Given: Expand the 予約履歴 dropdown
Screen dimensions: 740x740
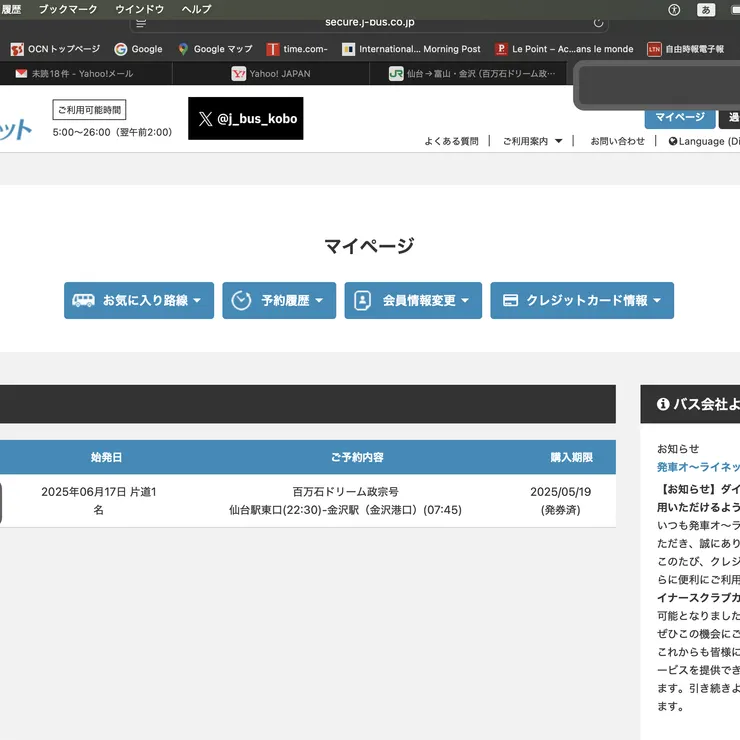Looking at the screenshot, I should click(279, 300).
